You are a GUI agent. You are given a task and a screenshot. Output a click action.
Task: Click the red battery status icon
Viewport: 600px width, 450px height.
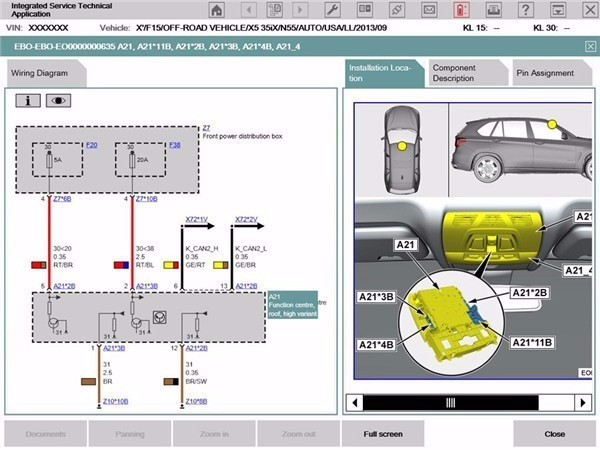461,10
